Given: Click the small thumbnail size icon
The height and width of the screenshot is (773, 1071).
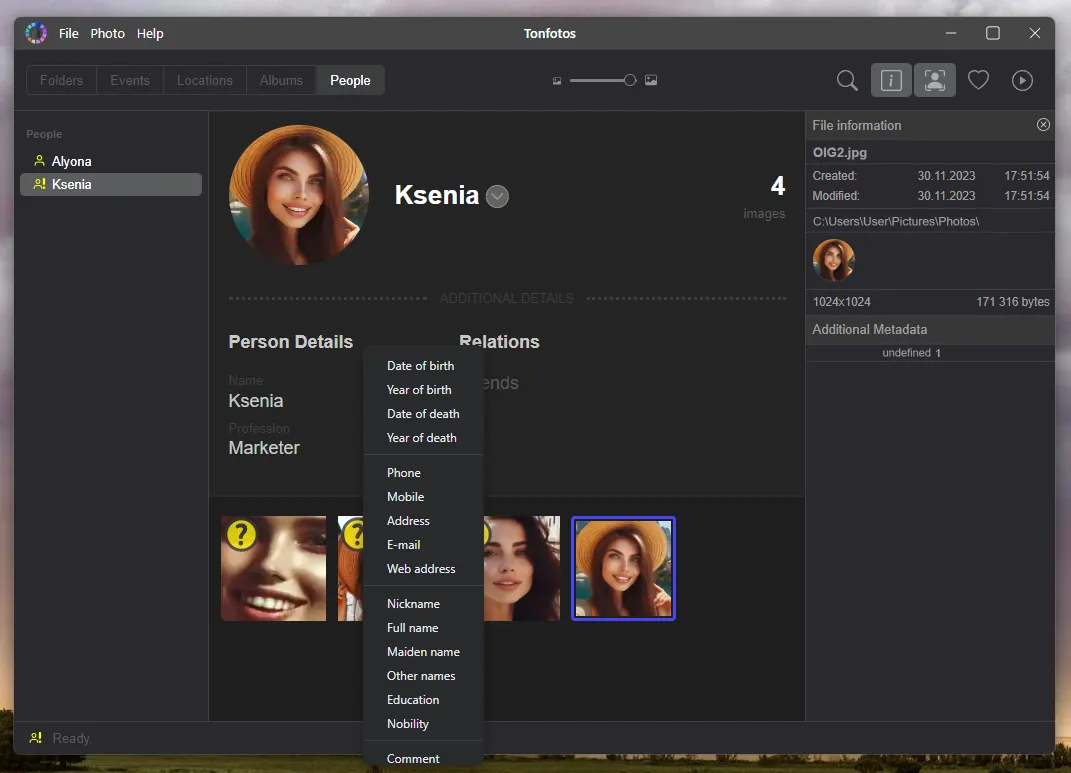Looking at the screenshot, I should point(557,81).
